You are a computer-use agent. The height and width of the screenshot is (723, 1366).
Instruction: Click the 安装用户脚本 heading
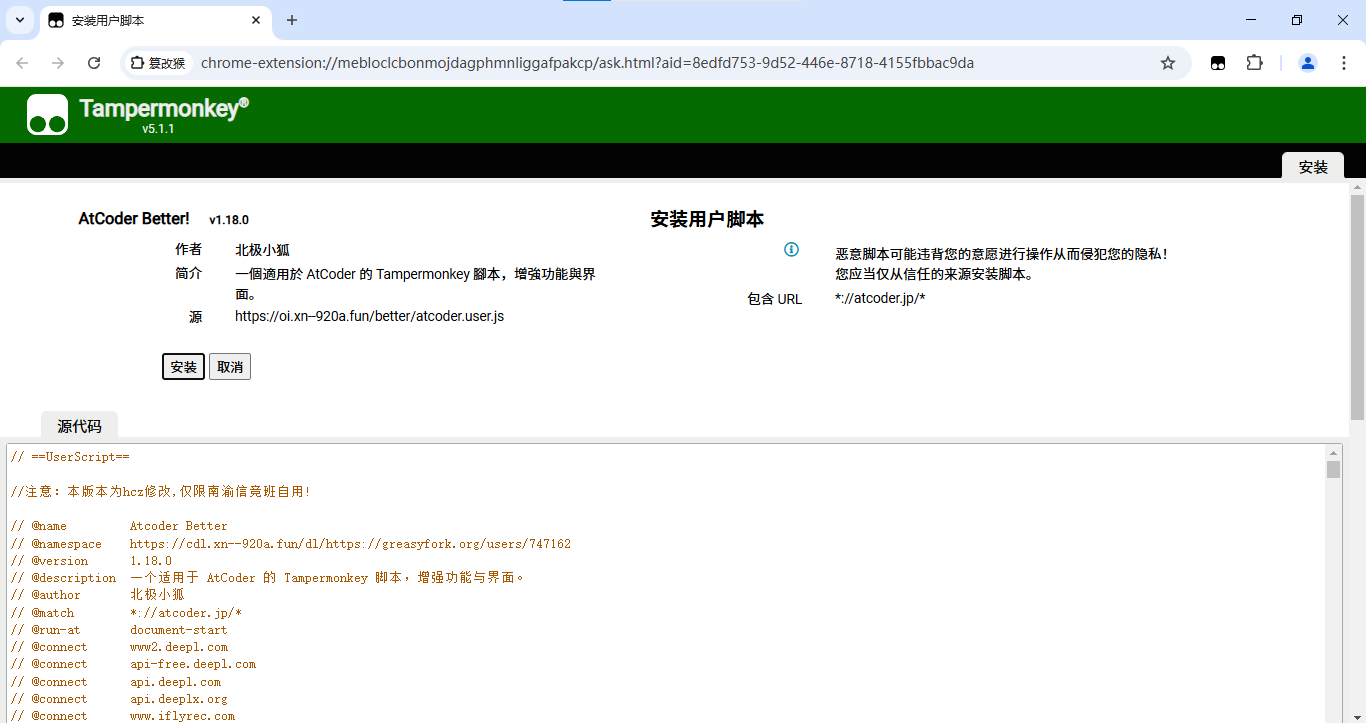tap(707, 219)
